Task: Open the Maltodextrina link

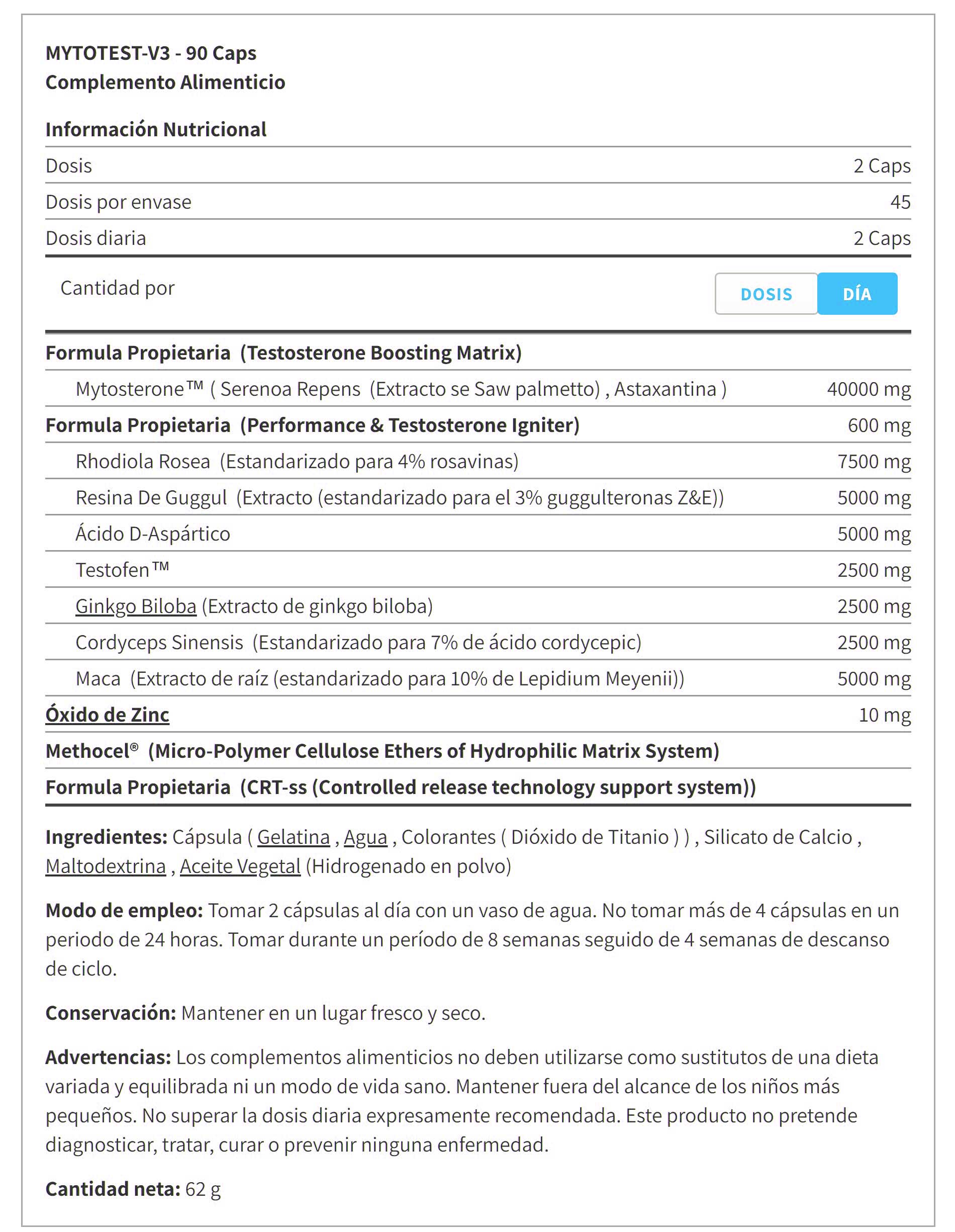Action: coord(106,866)
